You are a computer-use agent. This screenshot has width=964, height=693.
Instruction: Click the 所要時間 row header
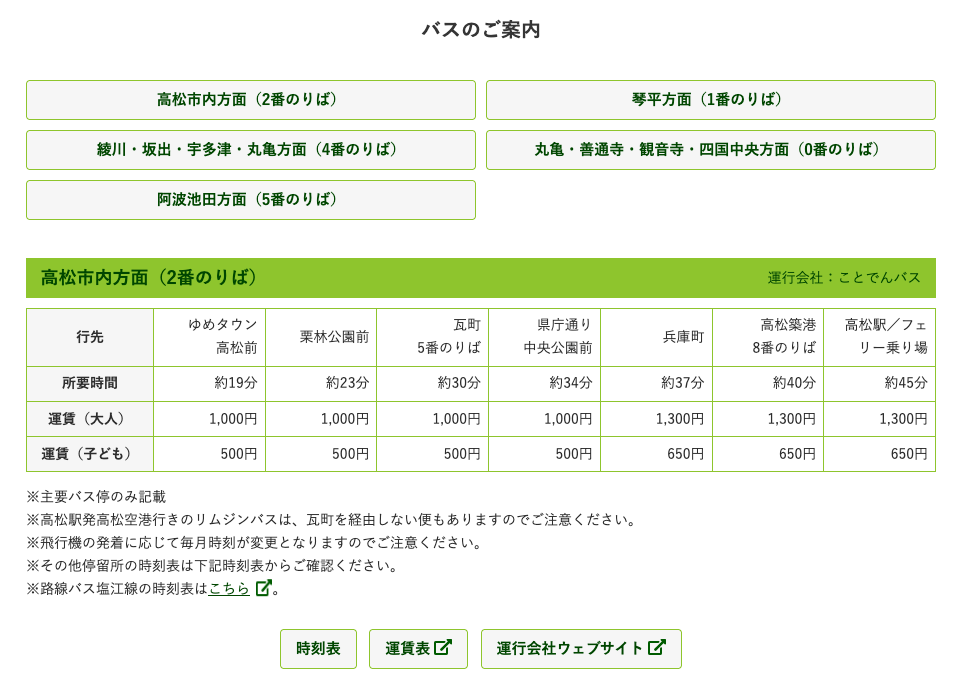point(90,384)
